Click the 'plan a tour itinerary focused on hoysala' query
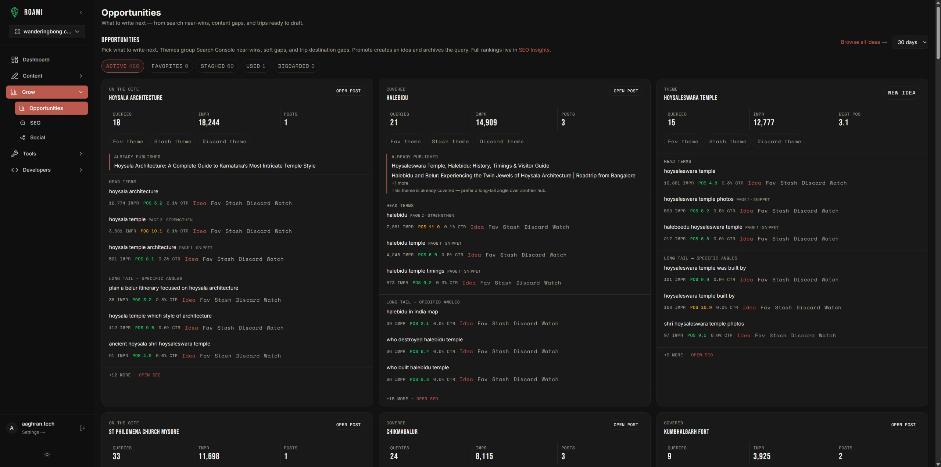This screenshot has height=467, width=941. 173,288
